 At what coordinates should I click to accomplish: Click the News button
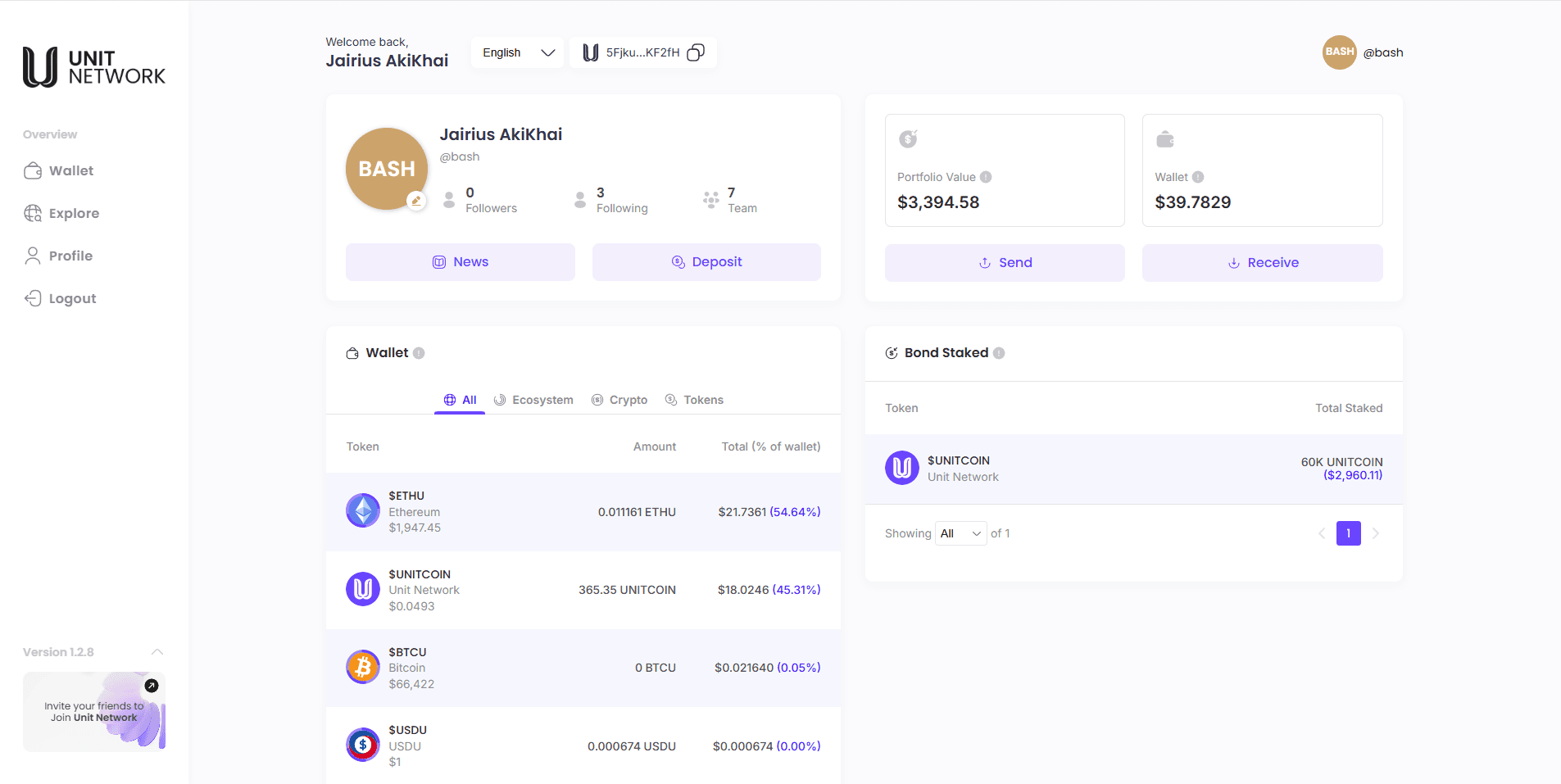tap(461, 262)
